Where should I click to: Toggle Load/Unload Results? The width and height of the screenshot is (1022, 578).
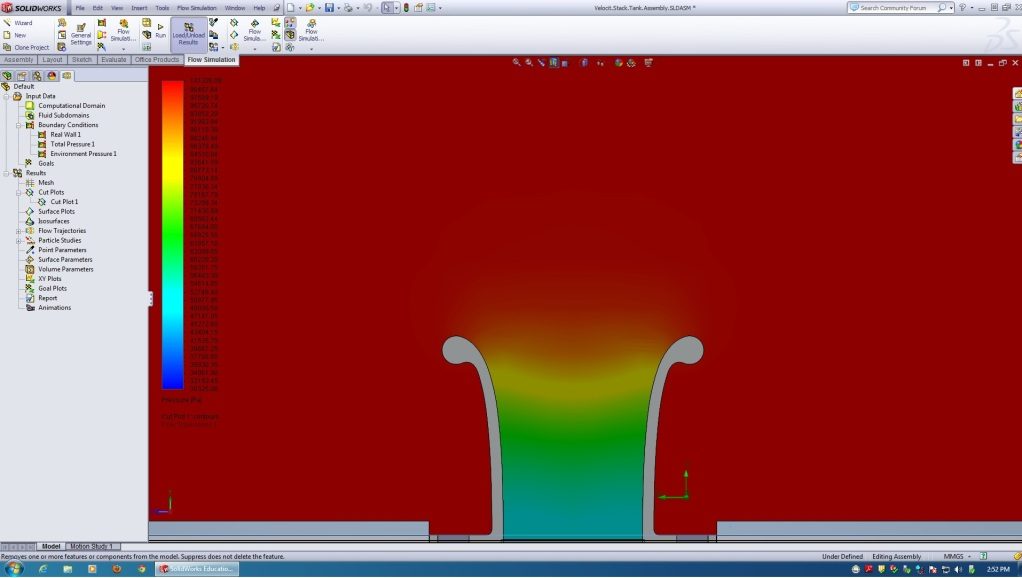pos(188,35)
